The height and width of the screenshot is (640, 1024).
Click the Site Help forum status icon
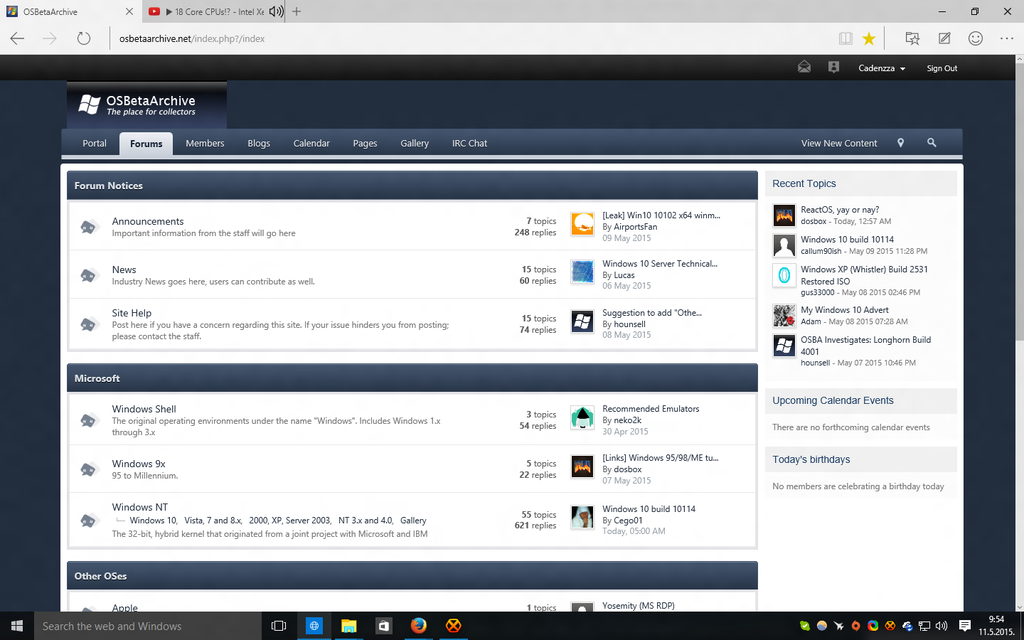(x=88, y=324)
